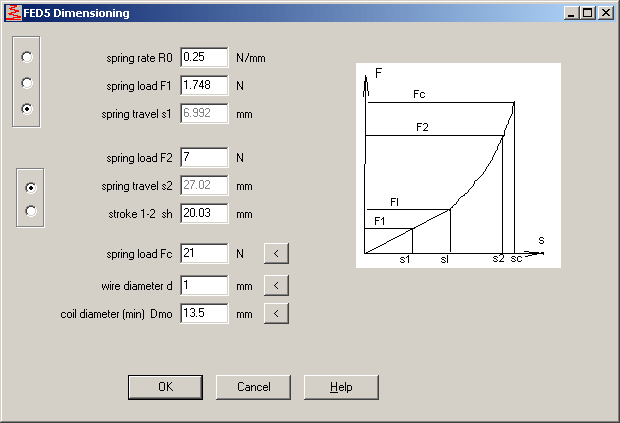Select the spring travel s1 radio button
This screenshot has width=620, height=423.
click(27, 108)
